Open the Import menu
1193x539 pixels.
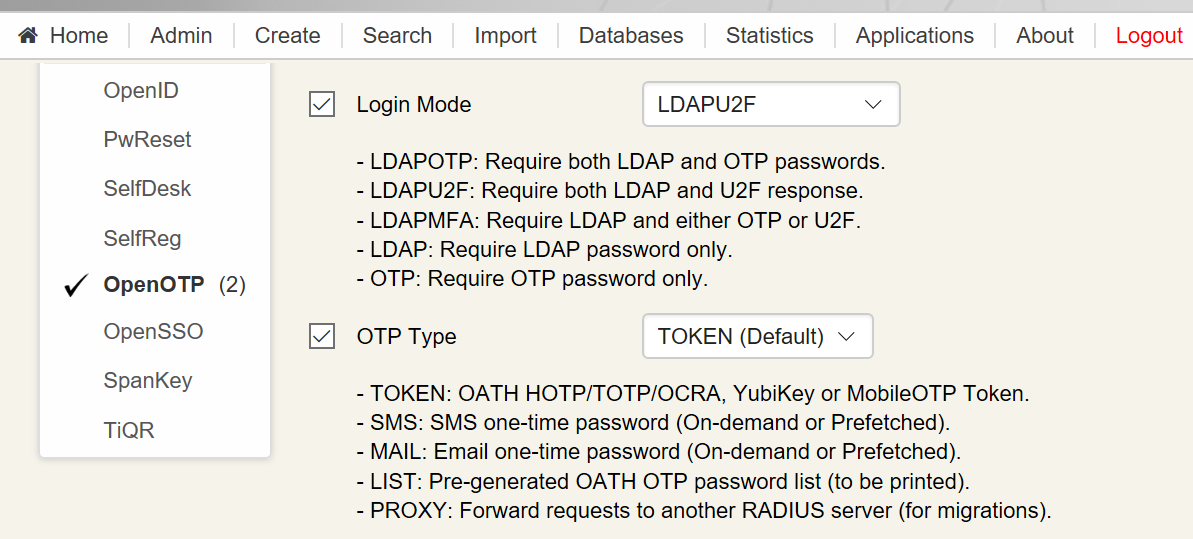(x=505, y=36)
